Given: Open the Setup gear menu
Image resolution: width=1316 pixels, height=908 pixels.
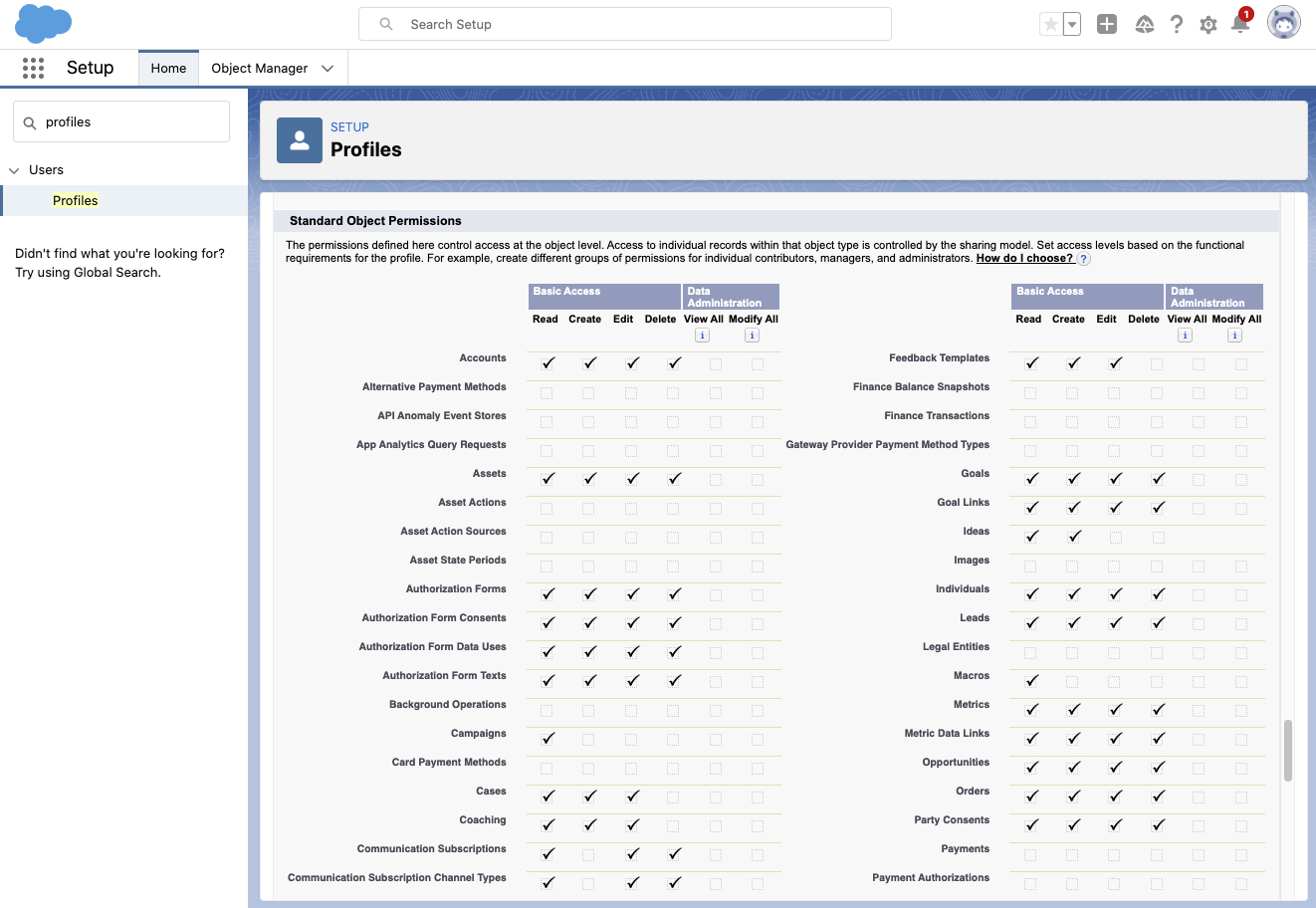Looking at the screenshot, I should [x=1208, y=25].
